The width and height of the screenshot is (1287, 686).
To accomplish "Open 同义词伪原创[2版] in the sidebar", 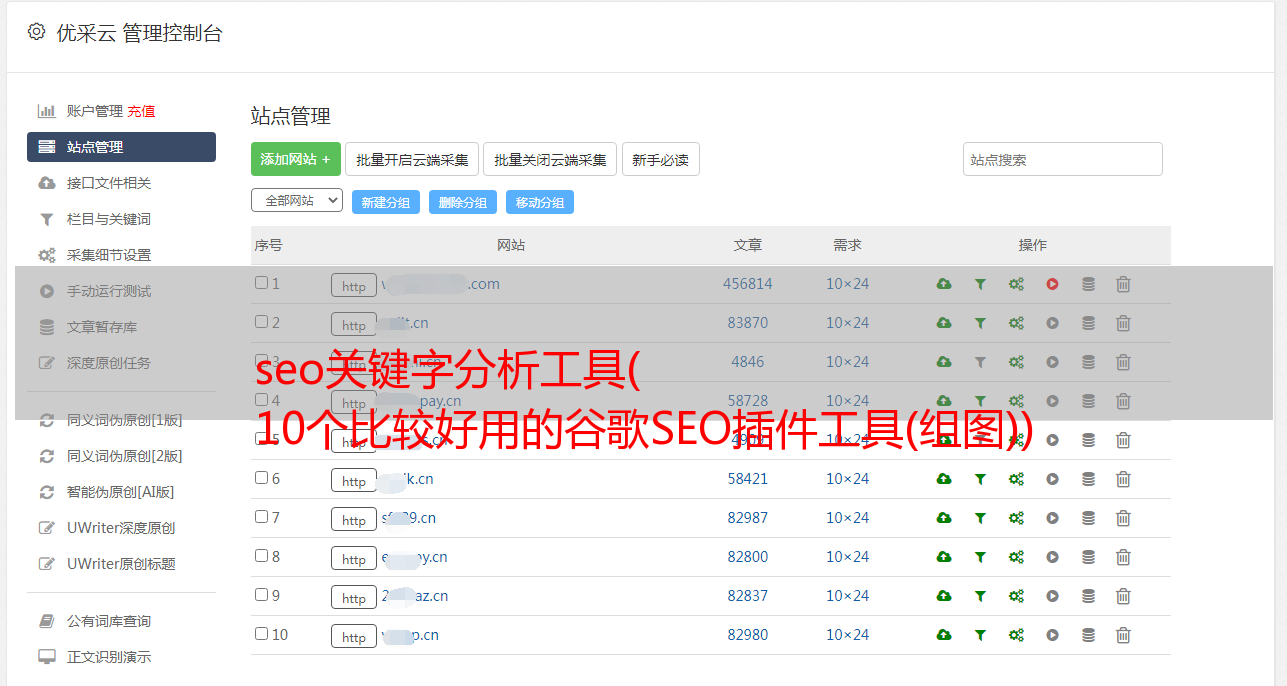I will pyautogui.click(x=125, y=456).
